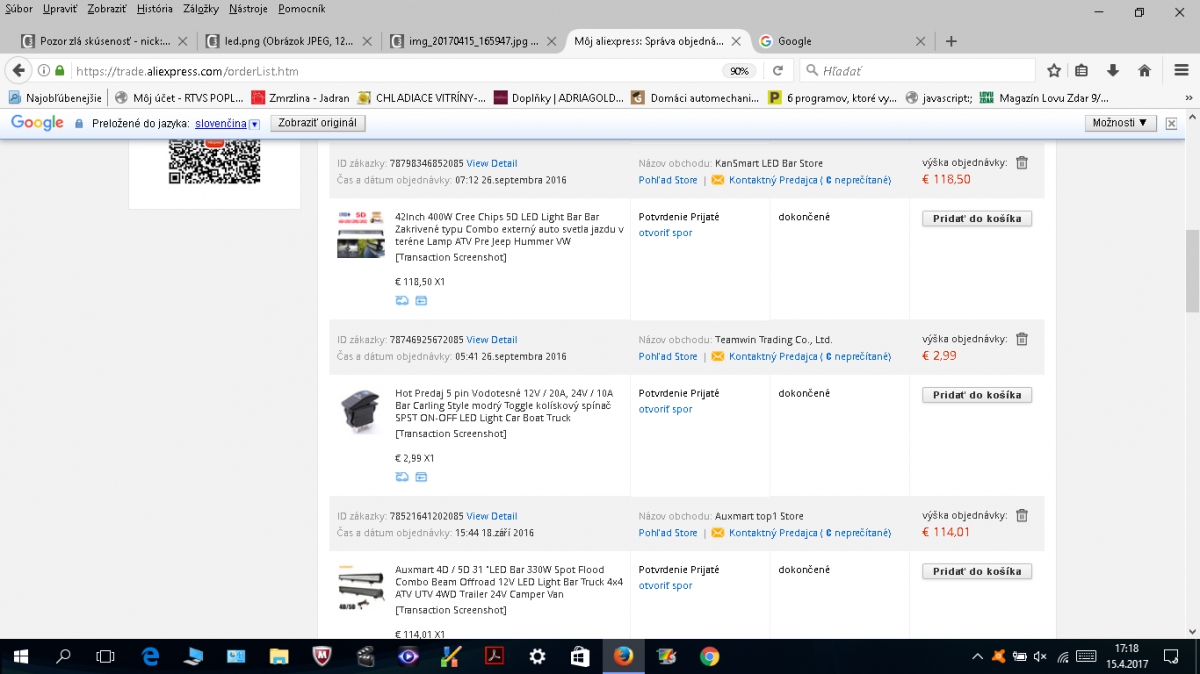The width and height of the screenshot is (1200, 674).
Task: Bookmark this page with the star icon
Action: pyautogui.click(x=1054, y=71)
